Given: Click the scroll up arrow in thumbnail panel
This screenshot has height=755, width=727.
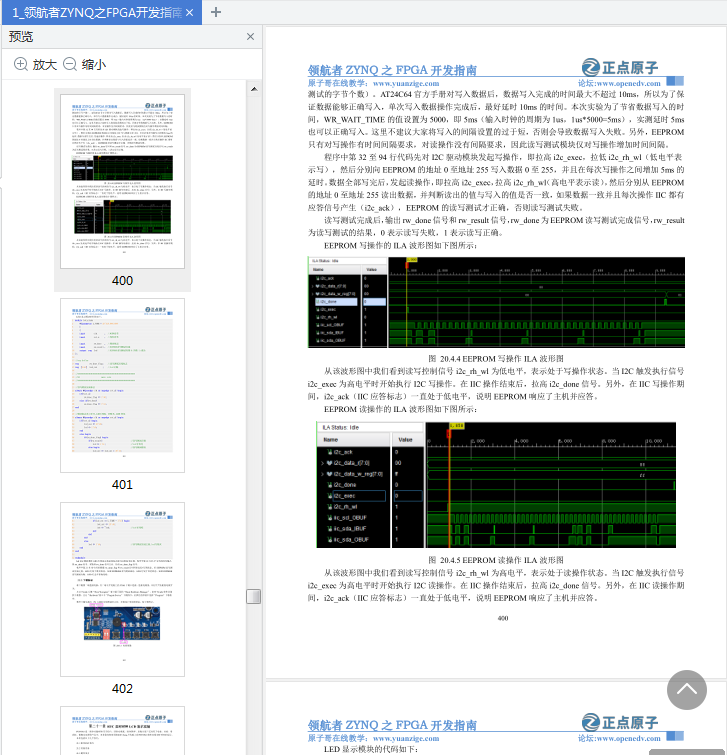Looking at the screenshot, I should click(254, 89).
